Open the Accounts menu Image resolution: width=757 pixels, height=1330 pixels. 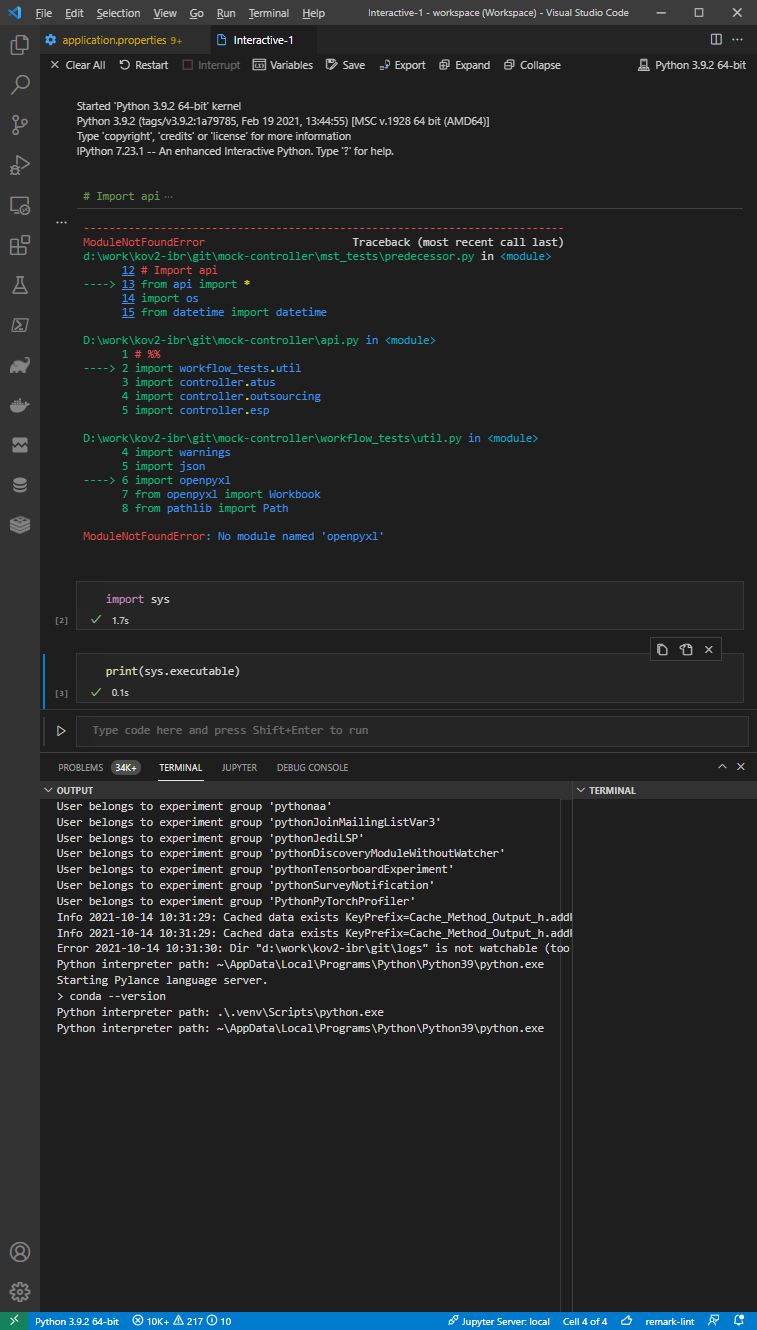pyautogui.click(x=19, y=1252)
